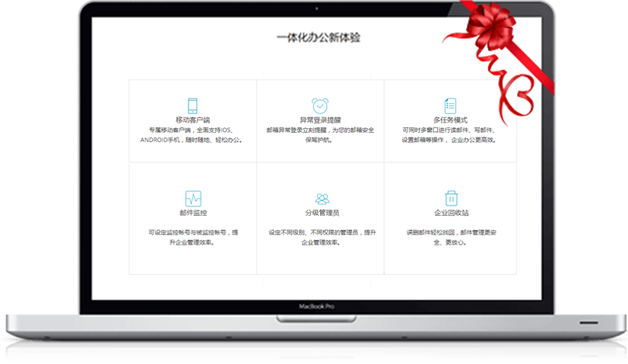Click the MacBook Pro label below the screen
The image size is (628, 364).
coord(316,306)
